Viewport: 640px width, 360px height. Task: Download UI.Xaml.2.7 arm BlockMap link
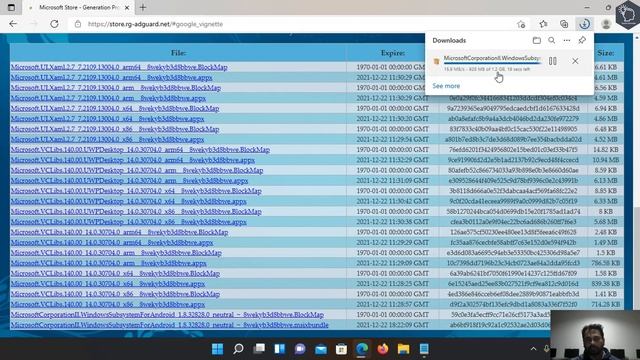116,88
